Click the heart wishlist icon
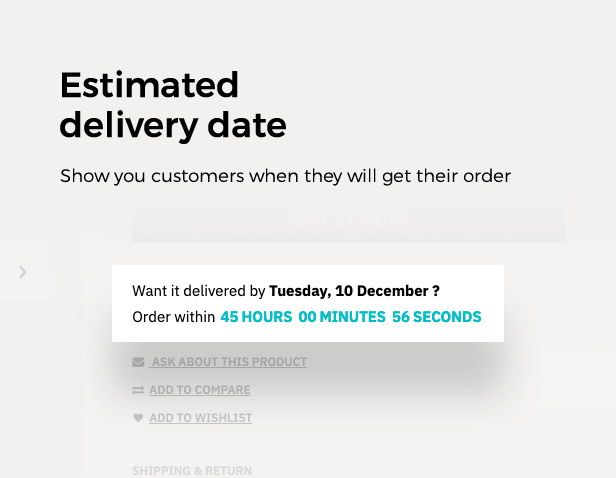 pyautogui.click(x=138, y=418)
